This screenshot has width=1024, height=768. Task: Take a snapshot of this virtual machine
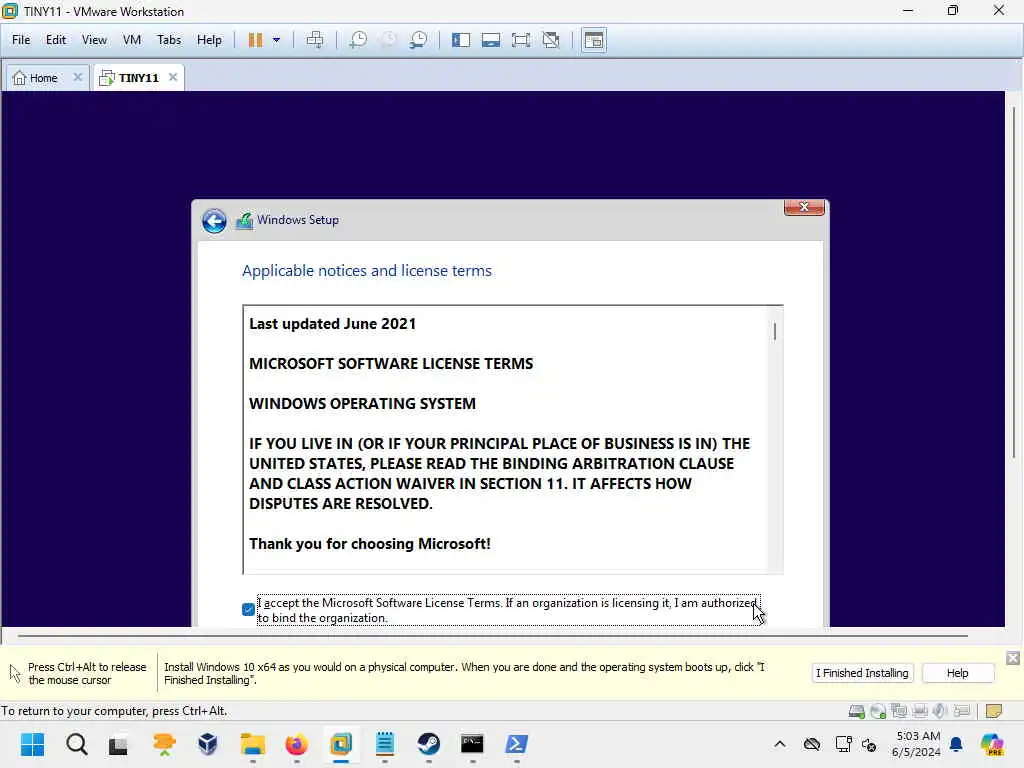click(x=358, y=40)
